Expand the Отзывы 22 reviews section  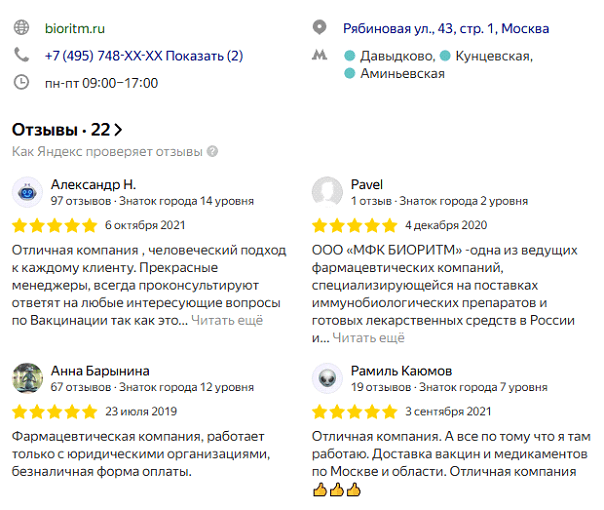(x=67, y=129)
